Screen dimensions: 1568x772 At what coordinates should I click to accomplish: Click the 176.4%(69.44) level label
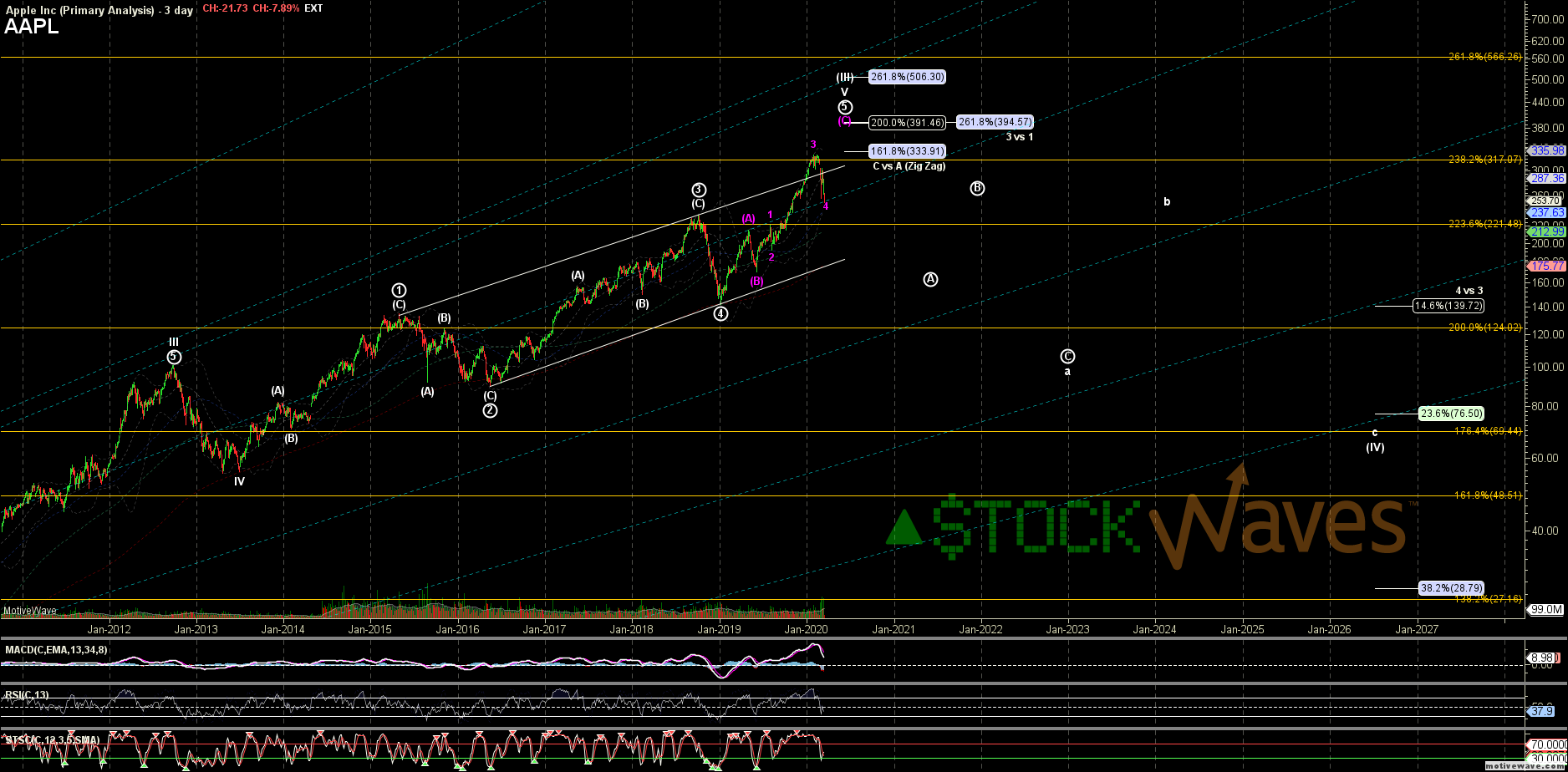tap(1489, 431)
